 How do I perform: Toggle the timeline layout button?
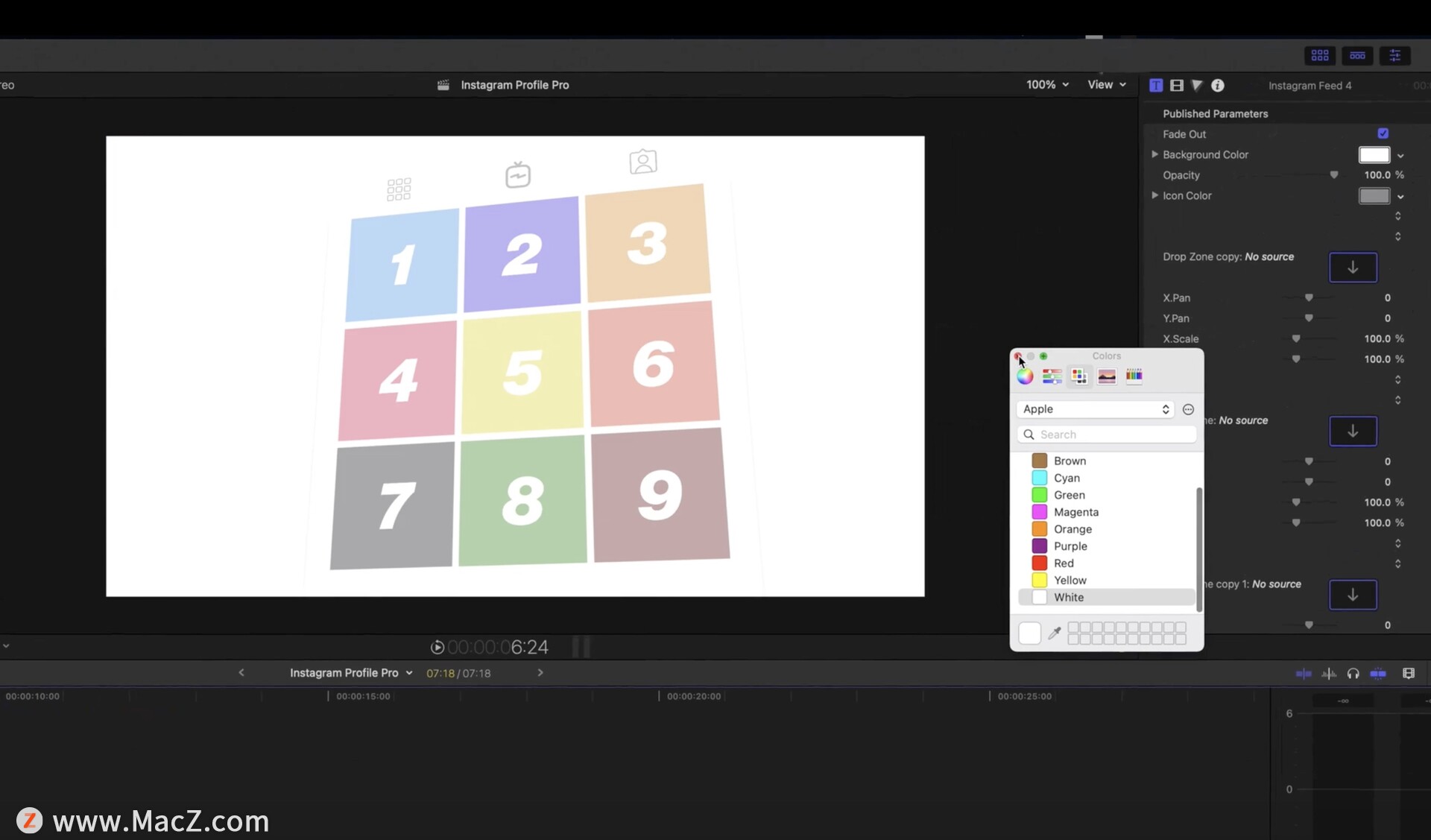pos(1357,56)
